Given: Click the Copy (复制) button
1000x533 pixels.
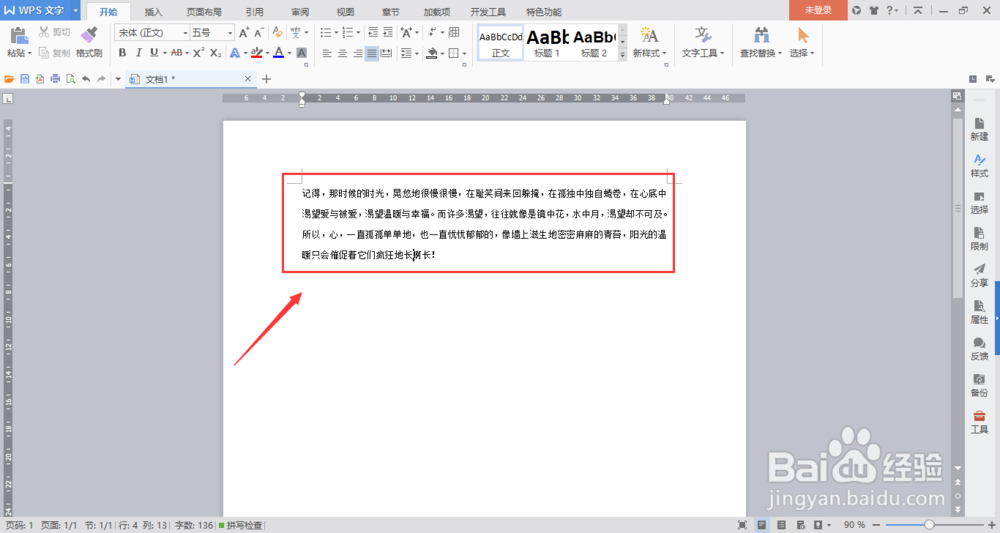Looking at the screenshot, I should coord(54,53).
